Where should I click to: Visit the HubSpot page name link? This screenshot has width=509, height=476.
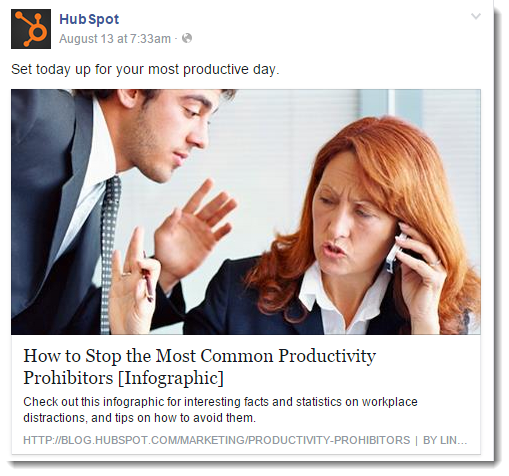89,19
